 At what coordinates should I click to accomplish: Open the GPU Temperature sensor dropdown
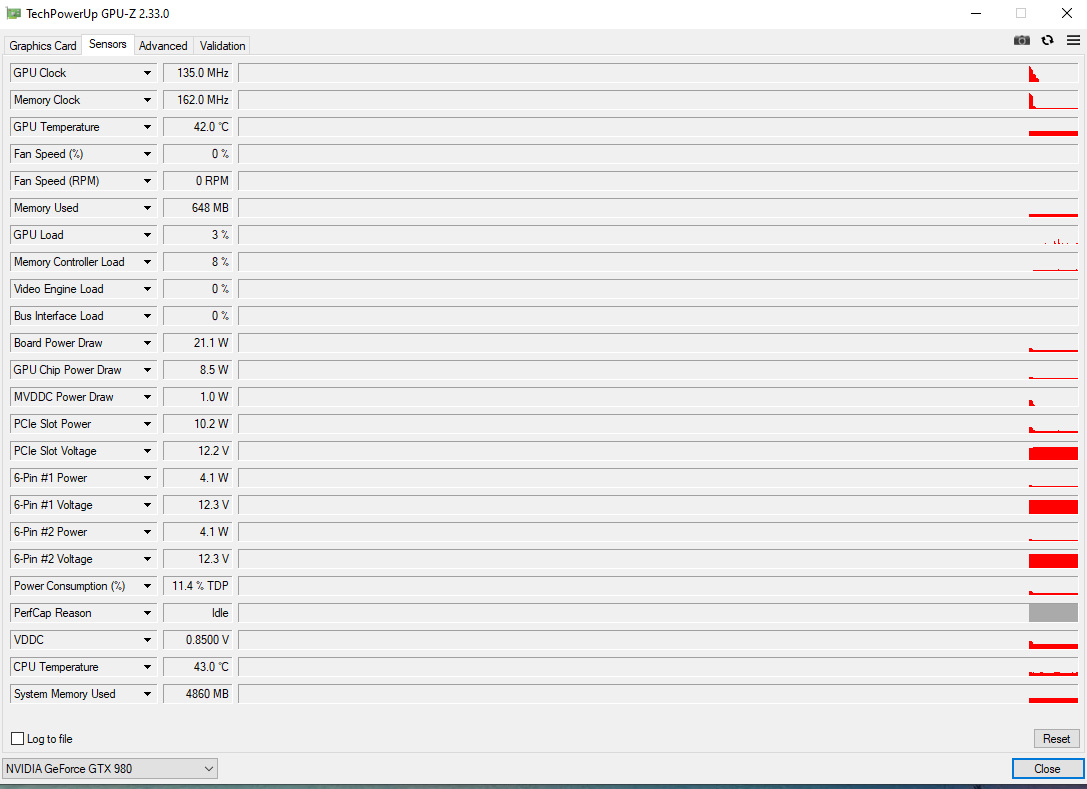148,127
